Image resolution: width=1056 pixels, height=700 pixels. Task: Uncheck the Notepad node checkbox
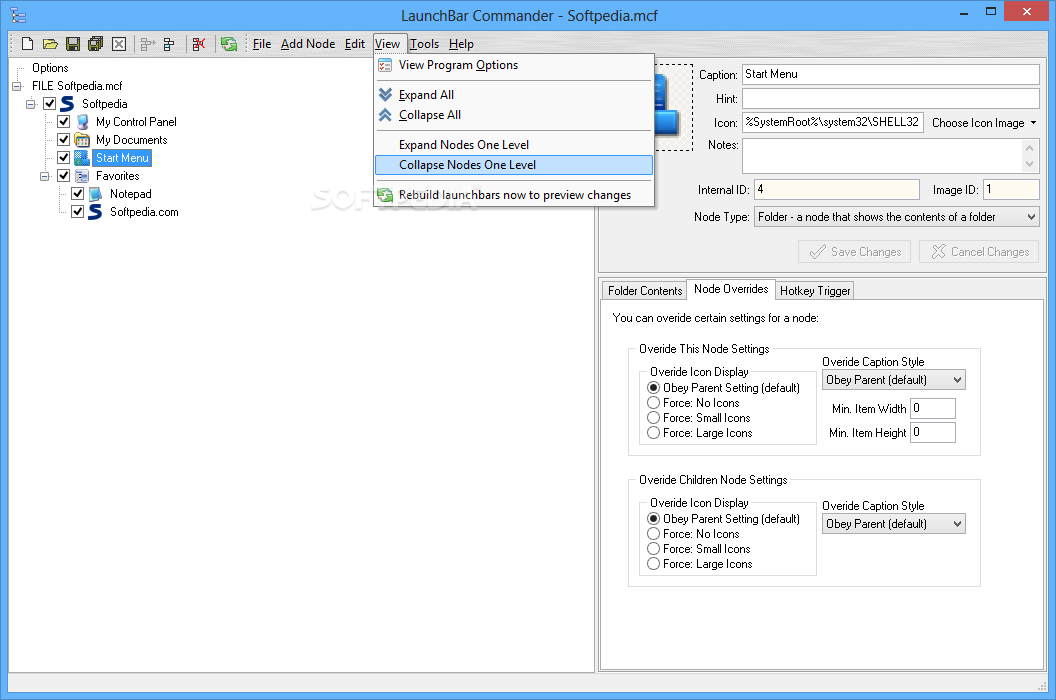77,194
